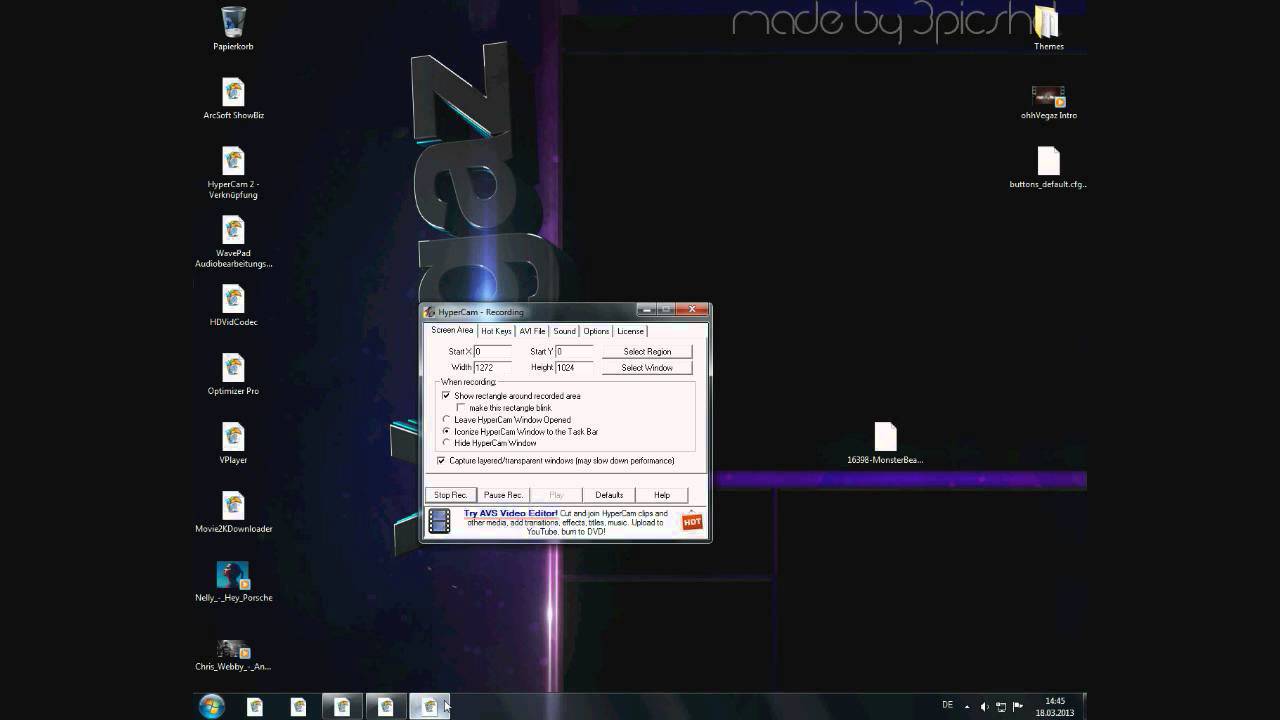Viewport: 1280px width, 720px height.
Task: Click the Defaults button
Action: pyautogui.click(x=609, y=495)
